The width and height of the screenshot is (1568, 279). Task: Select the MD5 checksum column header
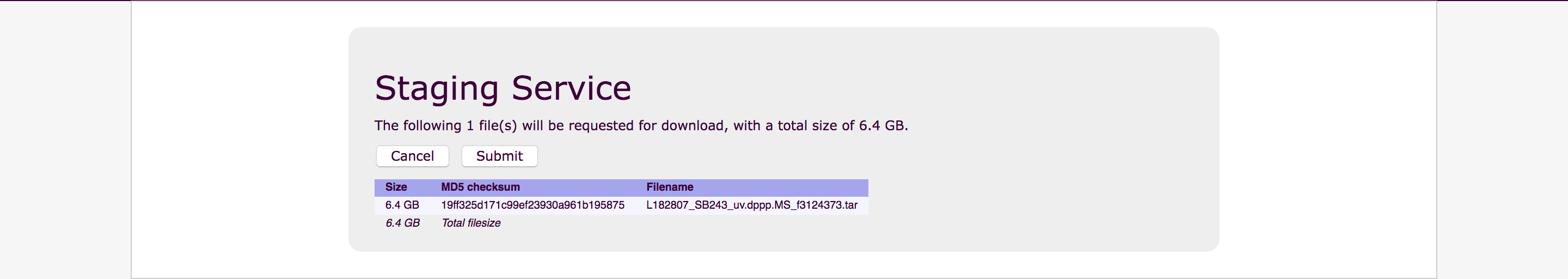(480, 187)
